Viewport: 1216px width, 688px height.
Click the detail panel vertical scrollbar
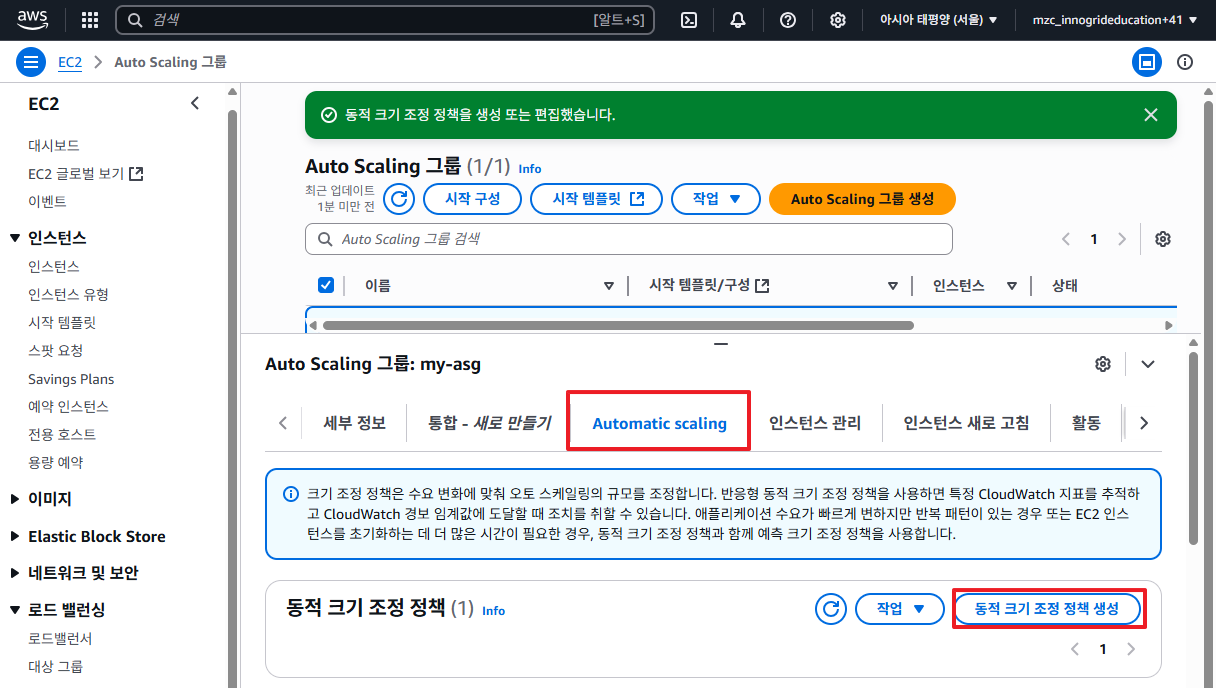(x=1192, y=448)
